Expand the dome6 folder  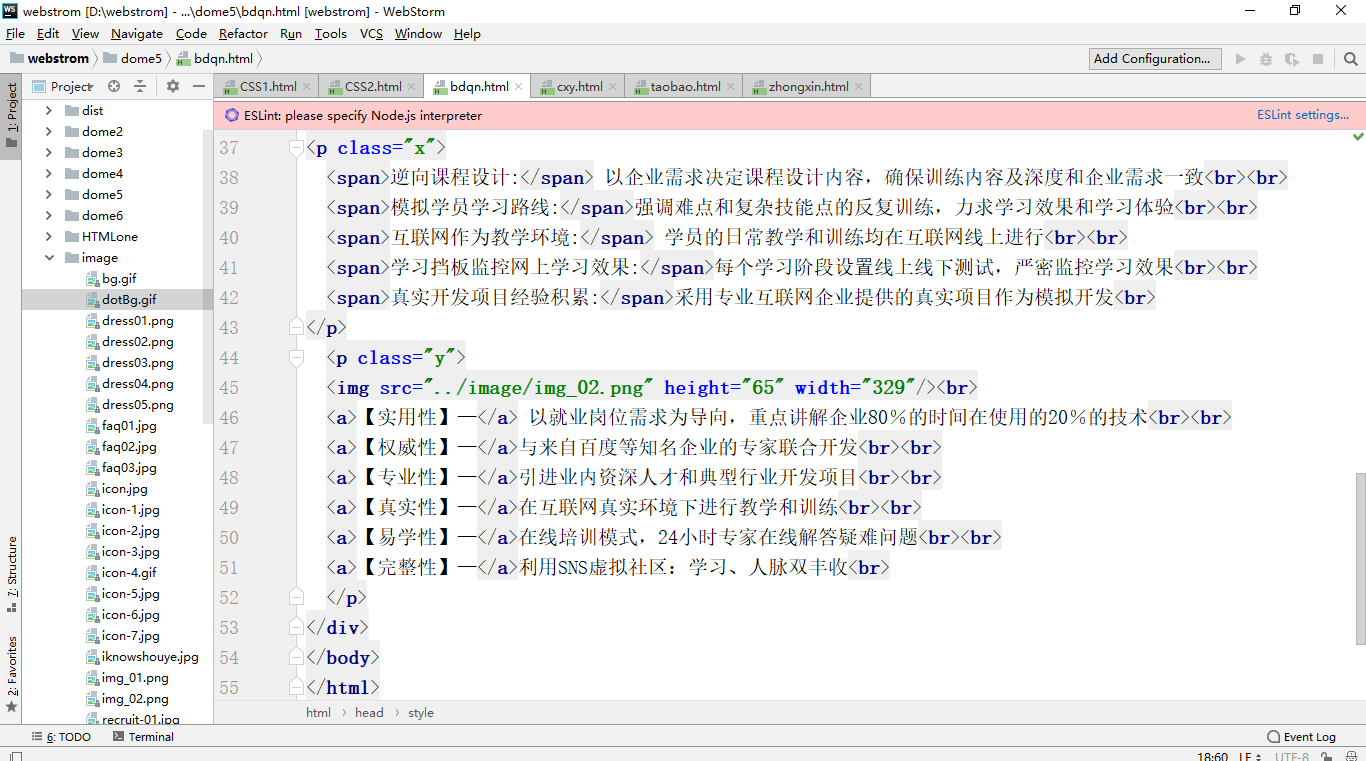(48, 216)
